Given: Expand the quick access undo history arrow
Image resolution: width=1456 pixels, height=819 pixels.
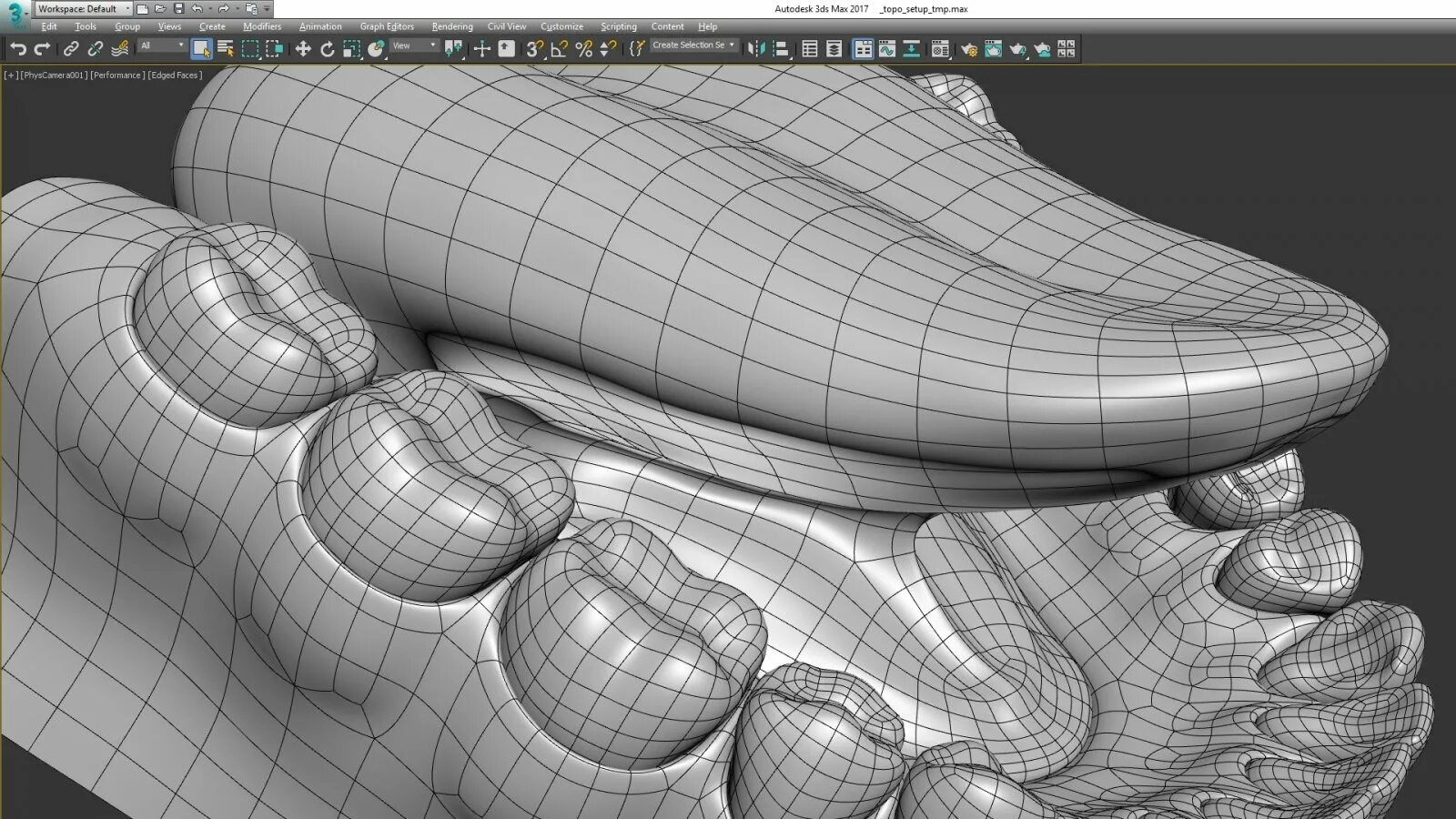Looking at the screenshot, I should click(x=209, y=9).
